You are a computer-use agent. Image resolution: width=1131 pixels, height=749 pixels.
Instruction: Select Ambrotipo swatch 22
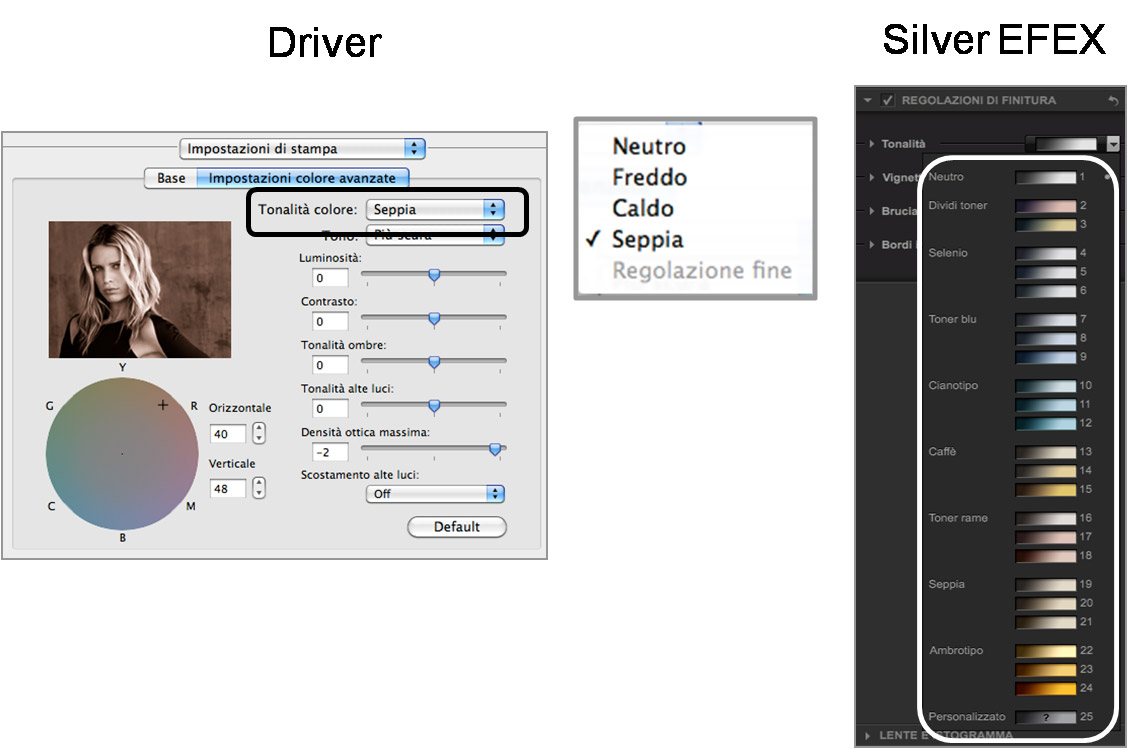pos(1045,652)
